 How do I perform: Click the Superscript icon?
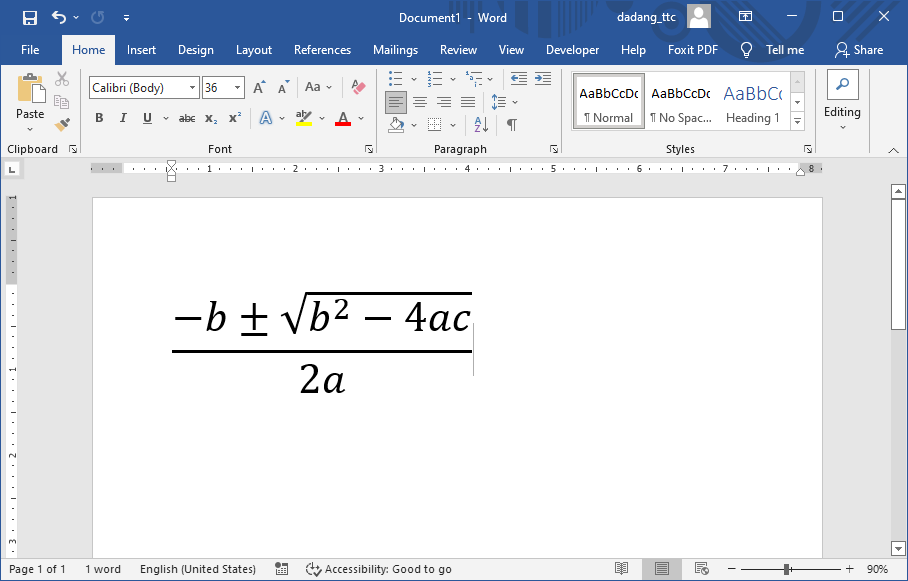tap(236, 117)
